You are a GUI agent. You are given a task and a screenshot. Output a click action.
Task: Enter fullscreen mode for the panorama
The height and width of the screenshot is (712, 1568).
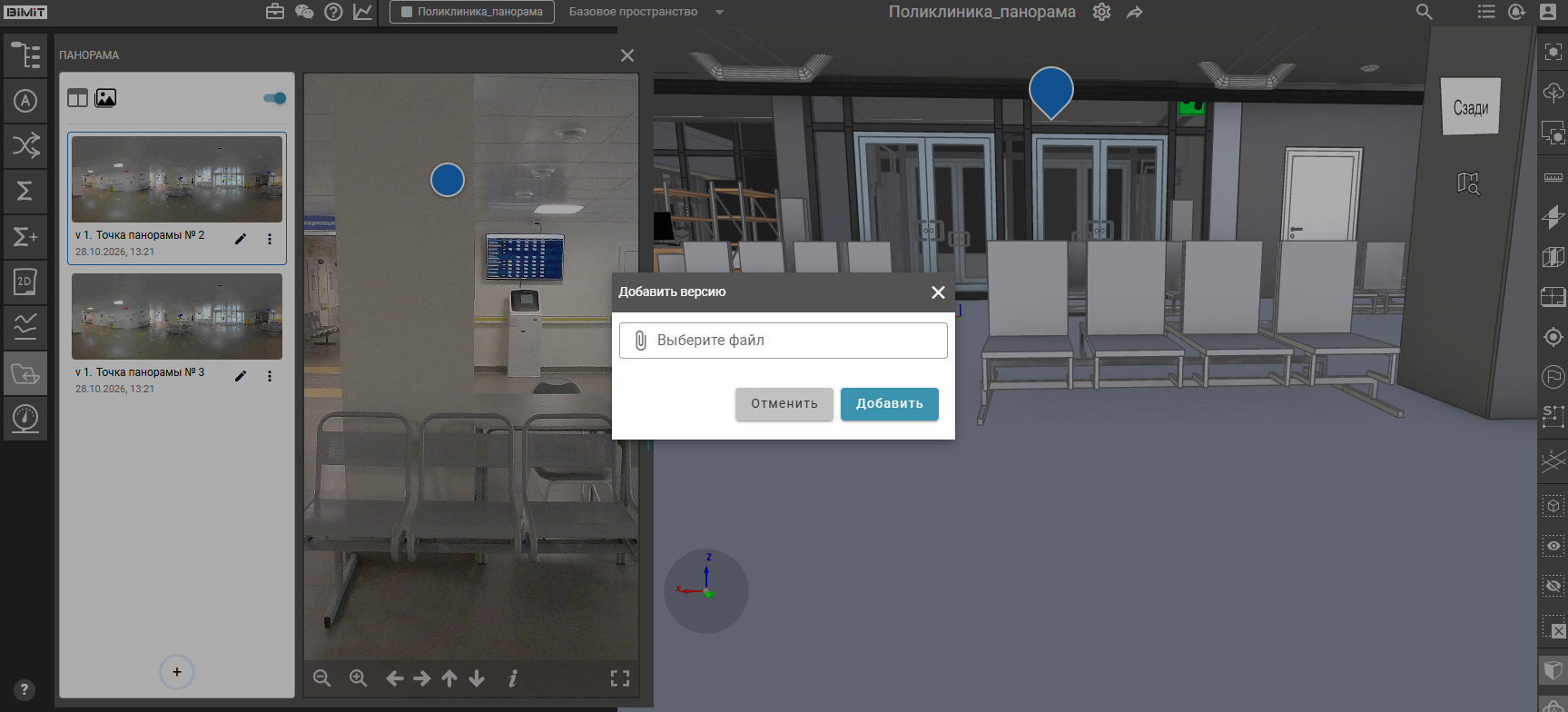(x=620, y=678)
